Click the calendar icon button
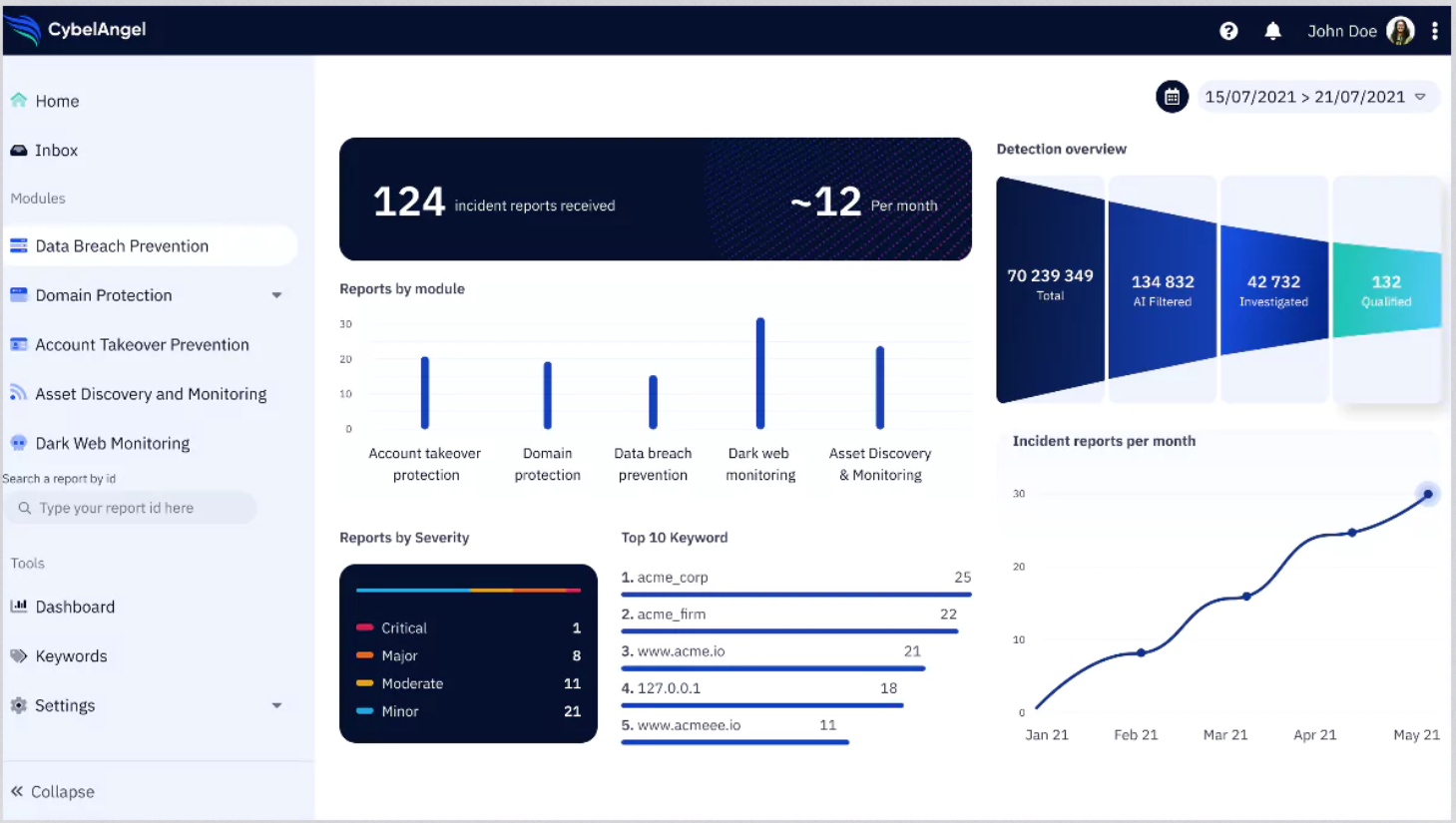Viewport: 1456px width, 823px height. [x=1172, y=97]
